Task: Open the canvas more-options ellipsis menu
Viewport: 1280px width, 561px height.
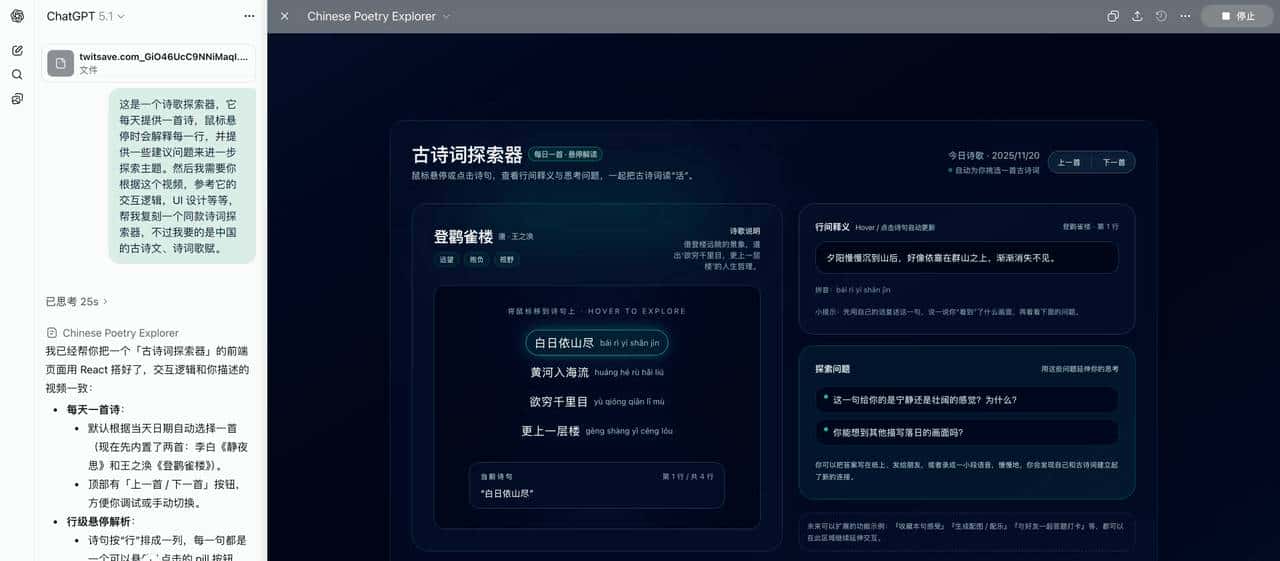Action: click(1185, 16)
